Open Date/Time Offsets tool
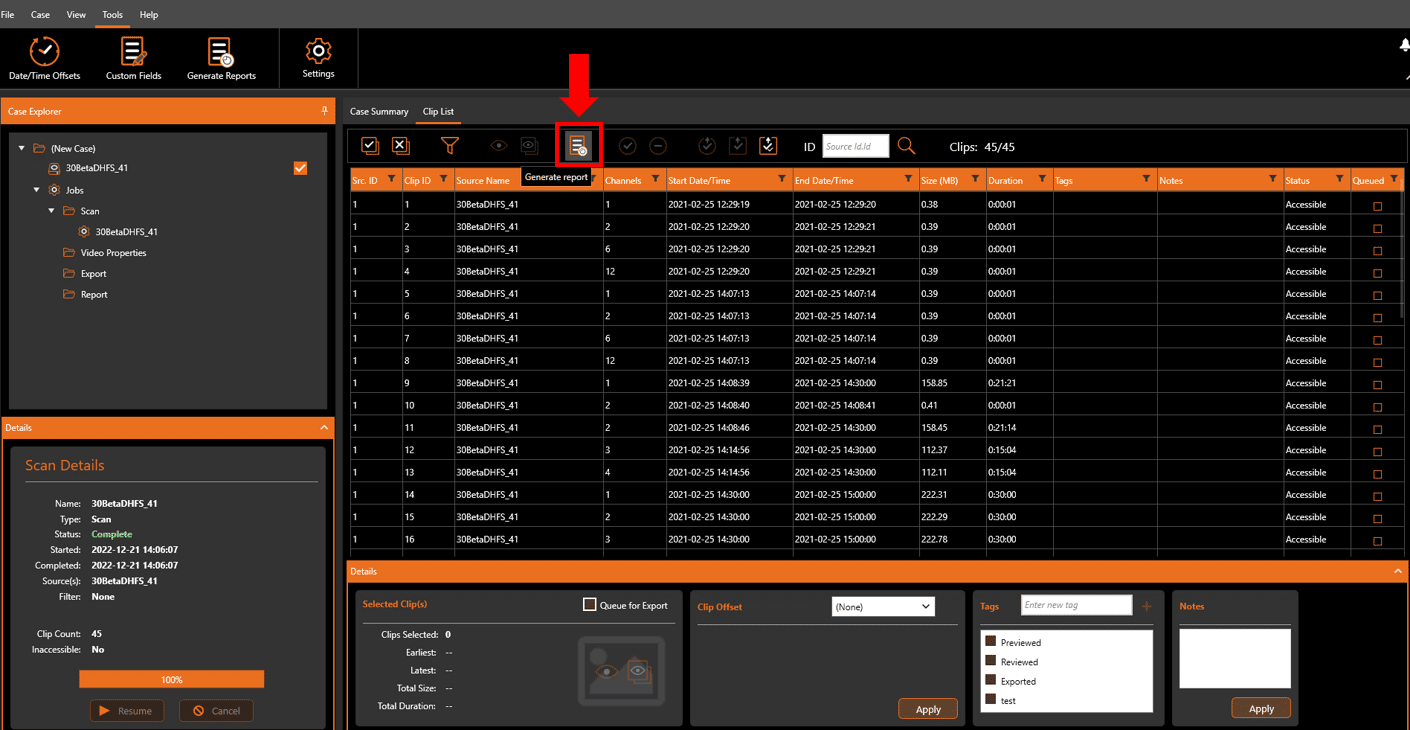The height and width of the screenshot is (730, 1410). tap(44, 59)
